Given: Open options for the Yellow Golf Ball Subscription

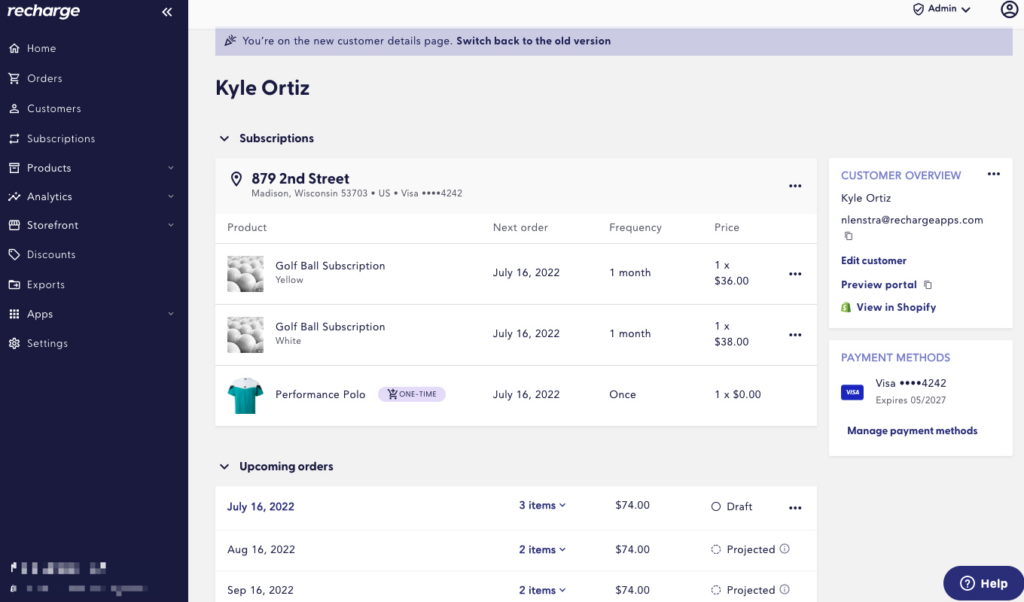Looking at the screenshot, I should (x=795, y=272).
